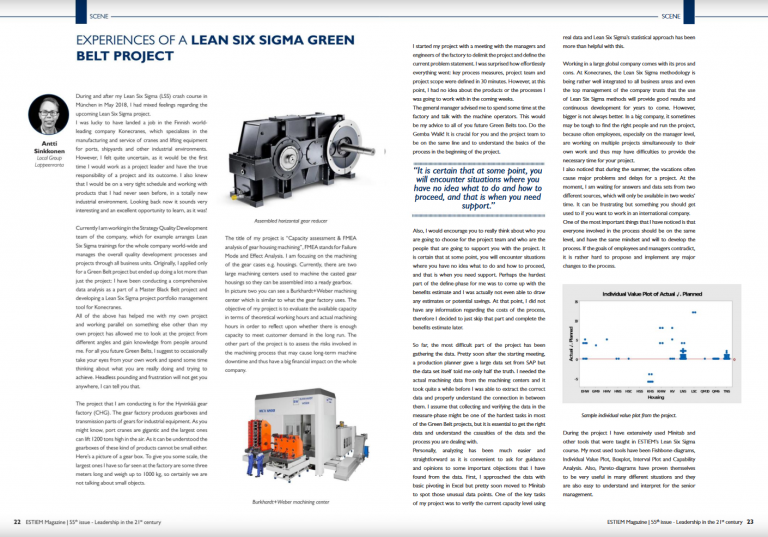This screenshot has width=768, height=537.
Task: Click the page number 22 footer
Action: 17,522
